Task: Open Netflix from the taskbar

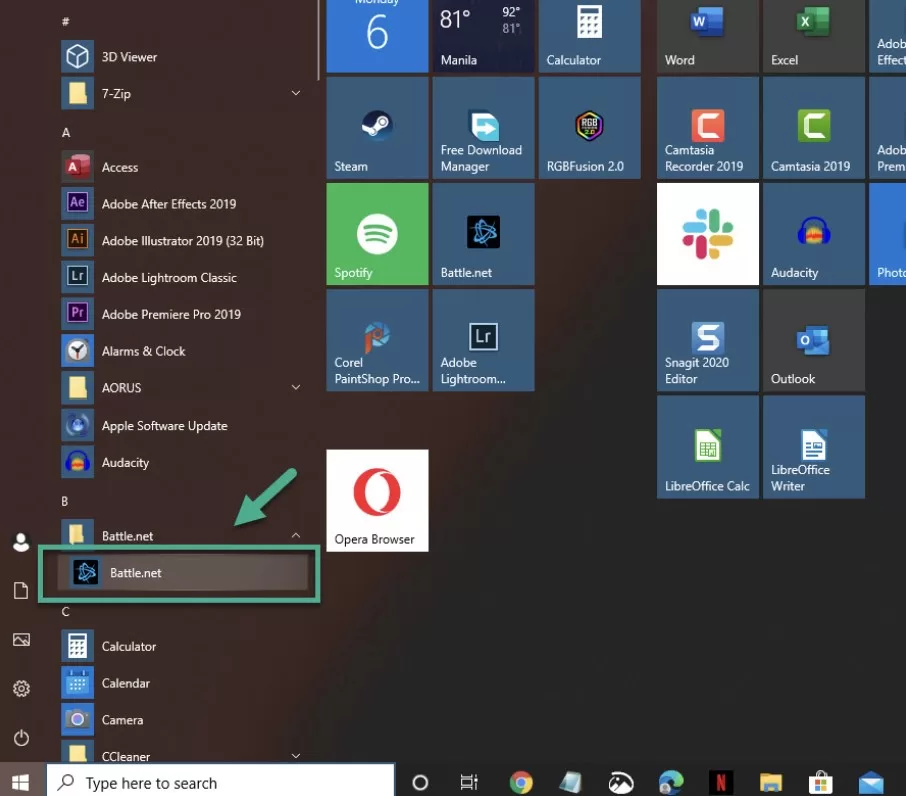Action: [721, 783]
